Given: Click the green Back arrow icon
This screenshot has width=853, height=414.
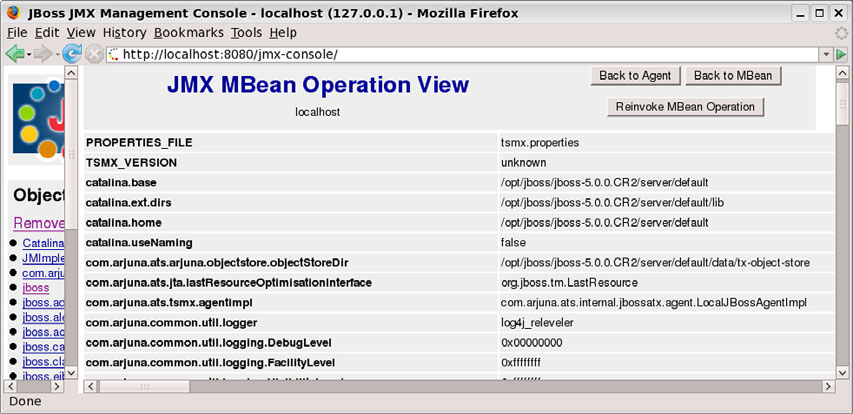Looking at the screenshot, I should point(14,53).
